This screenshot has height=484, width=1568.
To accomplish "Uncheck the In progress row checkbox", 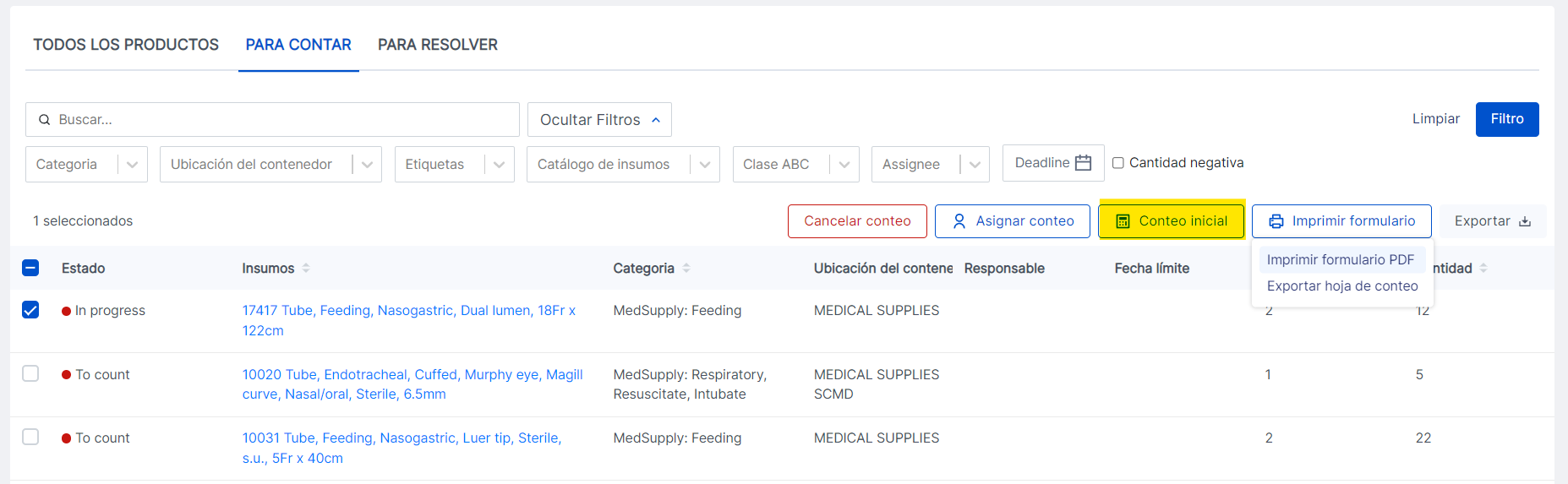I will pos(30,310).
